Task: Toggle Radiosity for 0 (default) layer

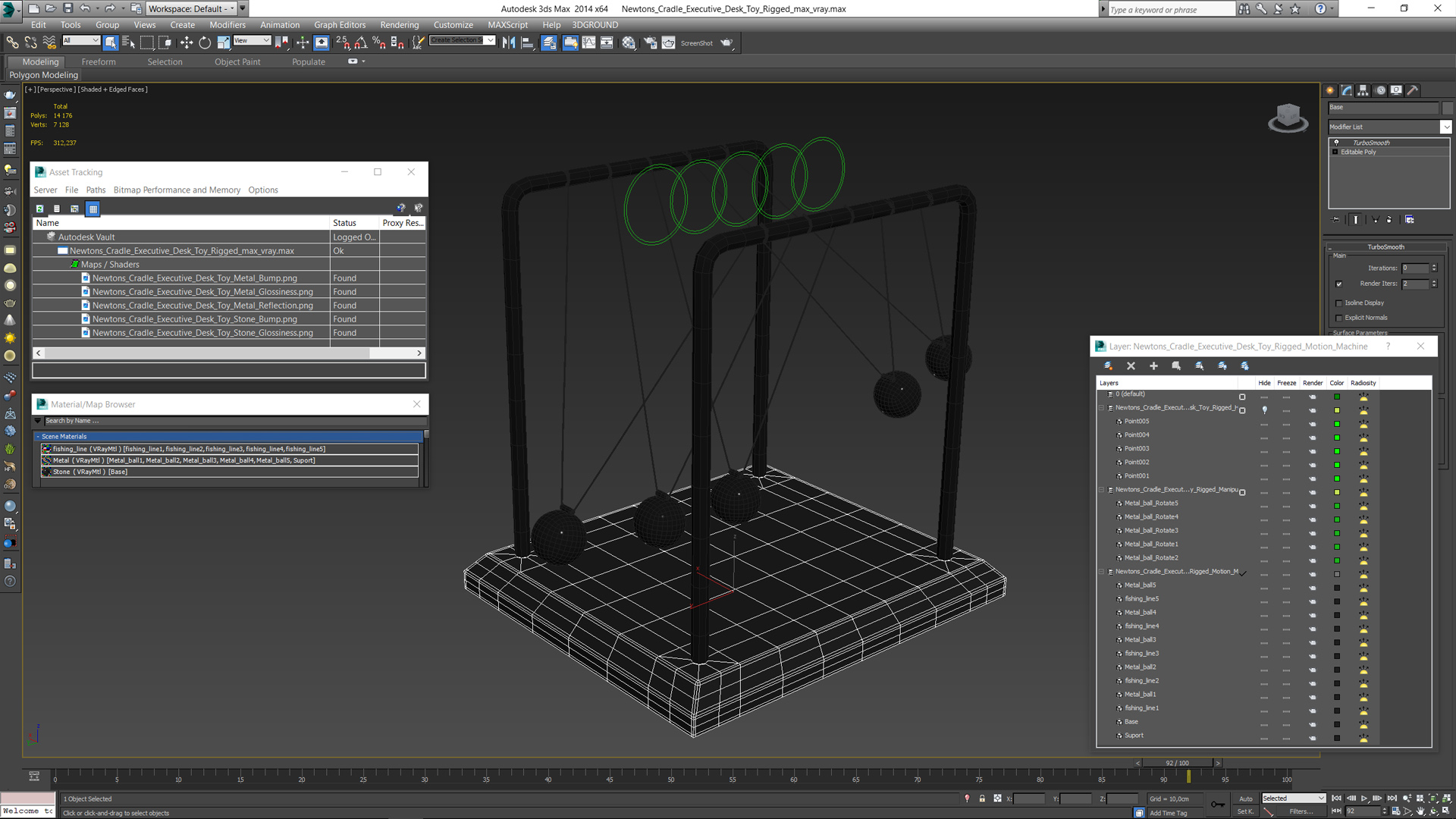Action: point(1363,396)
